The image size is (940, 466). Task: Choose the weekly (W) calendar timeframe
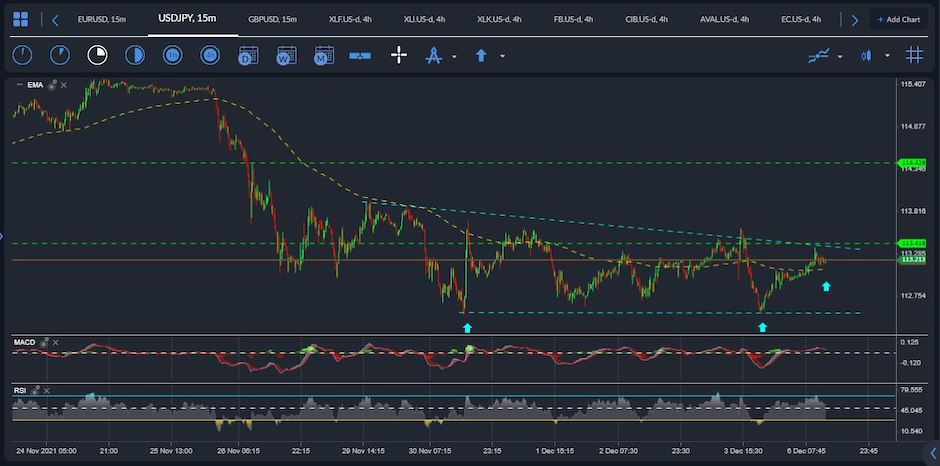click(286, 55)
